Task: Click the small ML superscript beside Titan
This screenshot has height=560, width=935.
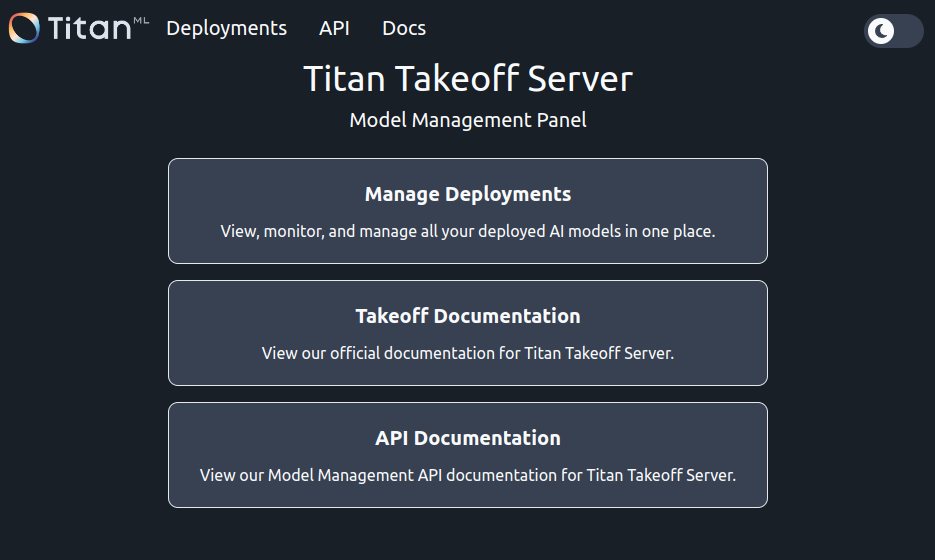Action: tap(141, 20)
